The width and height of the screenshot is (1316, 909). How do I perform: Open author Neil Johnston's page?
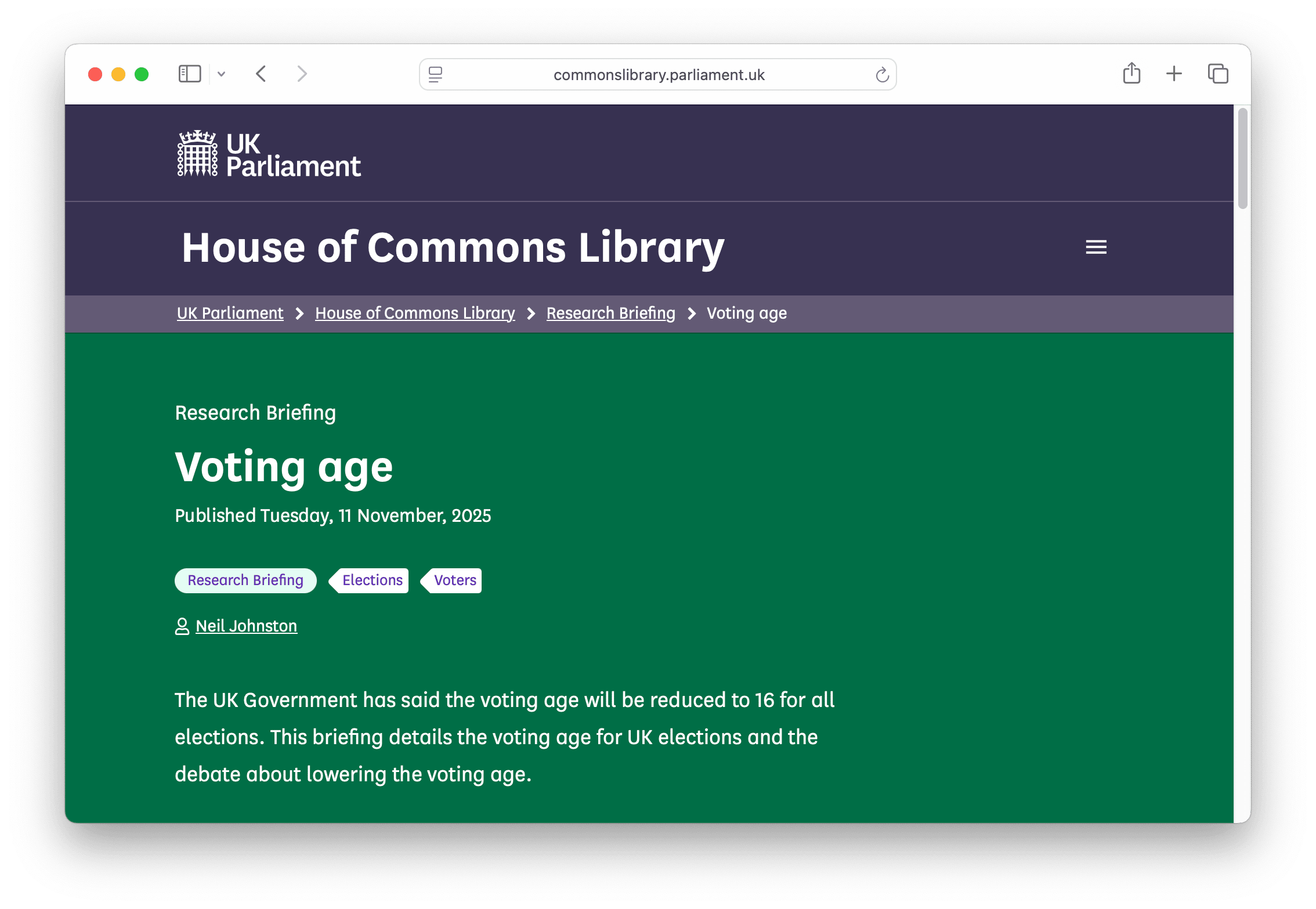pyautogui.click(x=246, y=626)
